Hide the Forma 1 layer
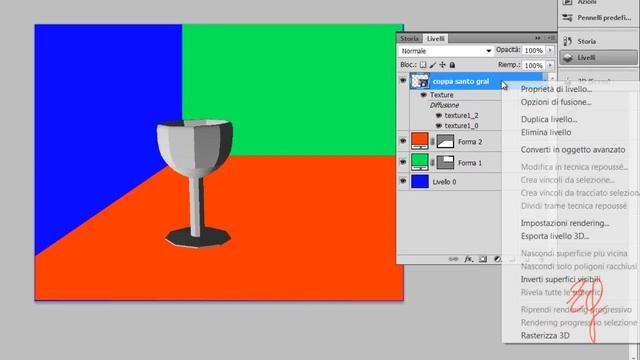The width and height of the screenshot is (640, 360). (403, 162)
